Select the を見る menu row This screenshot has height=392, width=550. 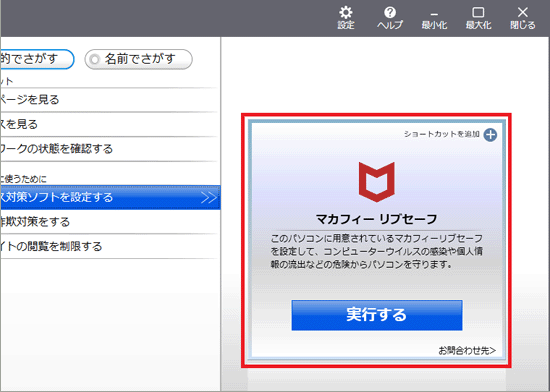pos(109,124)
